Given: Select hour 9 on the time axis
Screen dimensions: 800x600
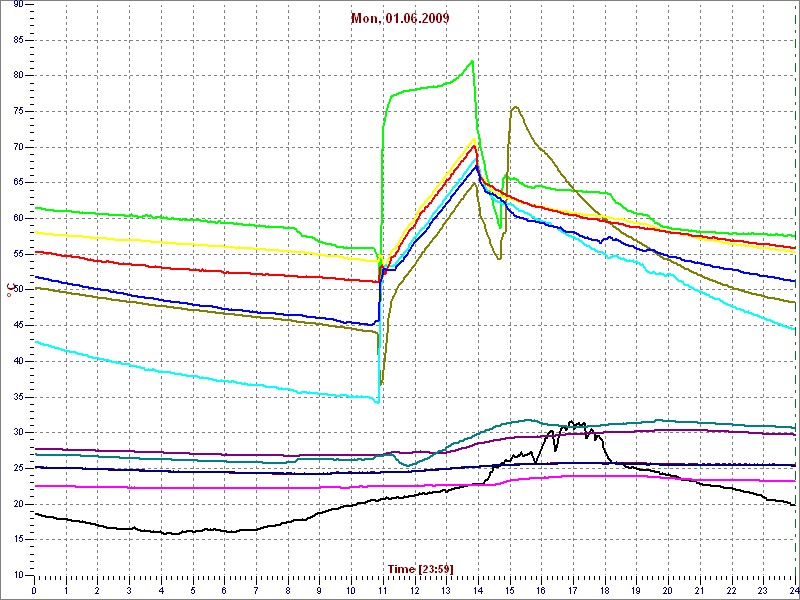Looking at the screenshot, I should tap(319, 591).
